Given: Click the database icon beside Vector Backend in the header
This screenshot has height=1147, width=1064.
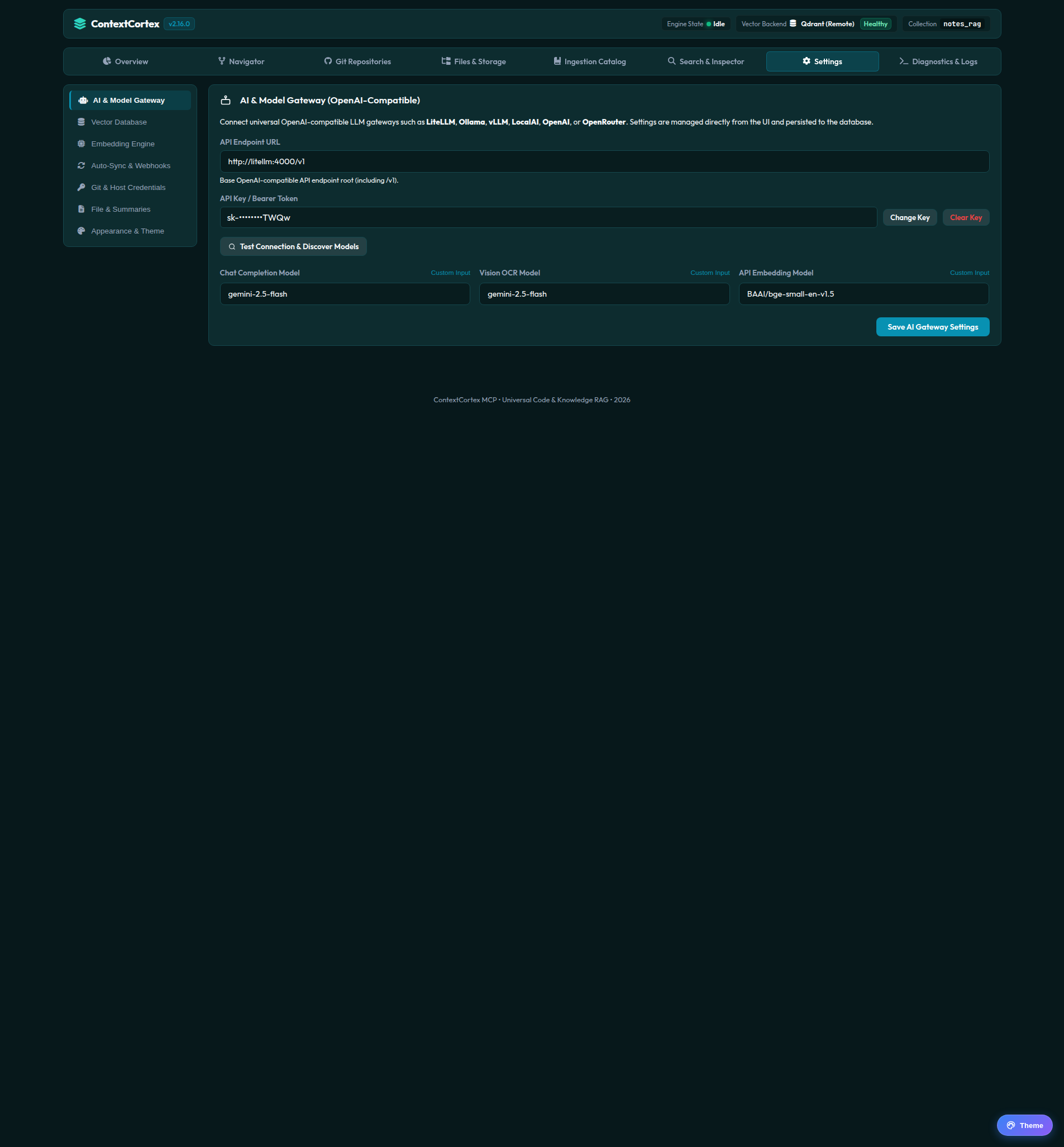Looking at the screenshot, I should coord(793,23).
